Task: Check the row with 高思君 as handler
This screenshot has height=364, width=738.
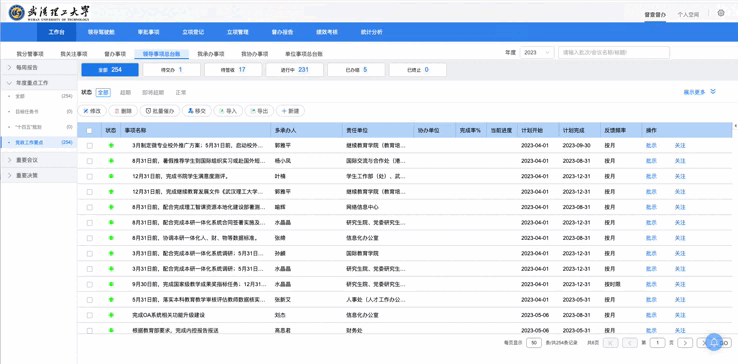Action: pyautogui.click(x=89, y=331)
